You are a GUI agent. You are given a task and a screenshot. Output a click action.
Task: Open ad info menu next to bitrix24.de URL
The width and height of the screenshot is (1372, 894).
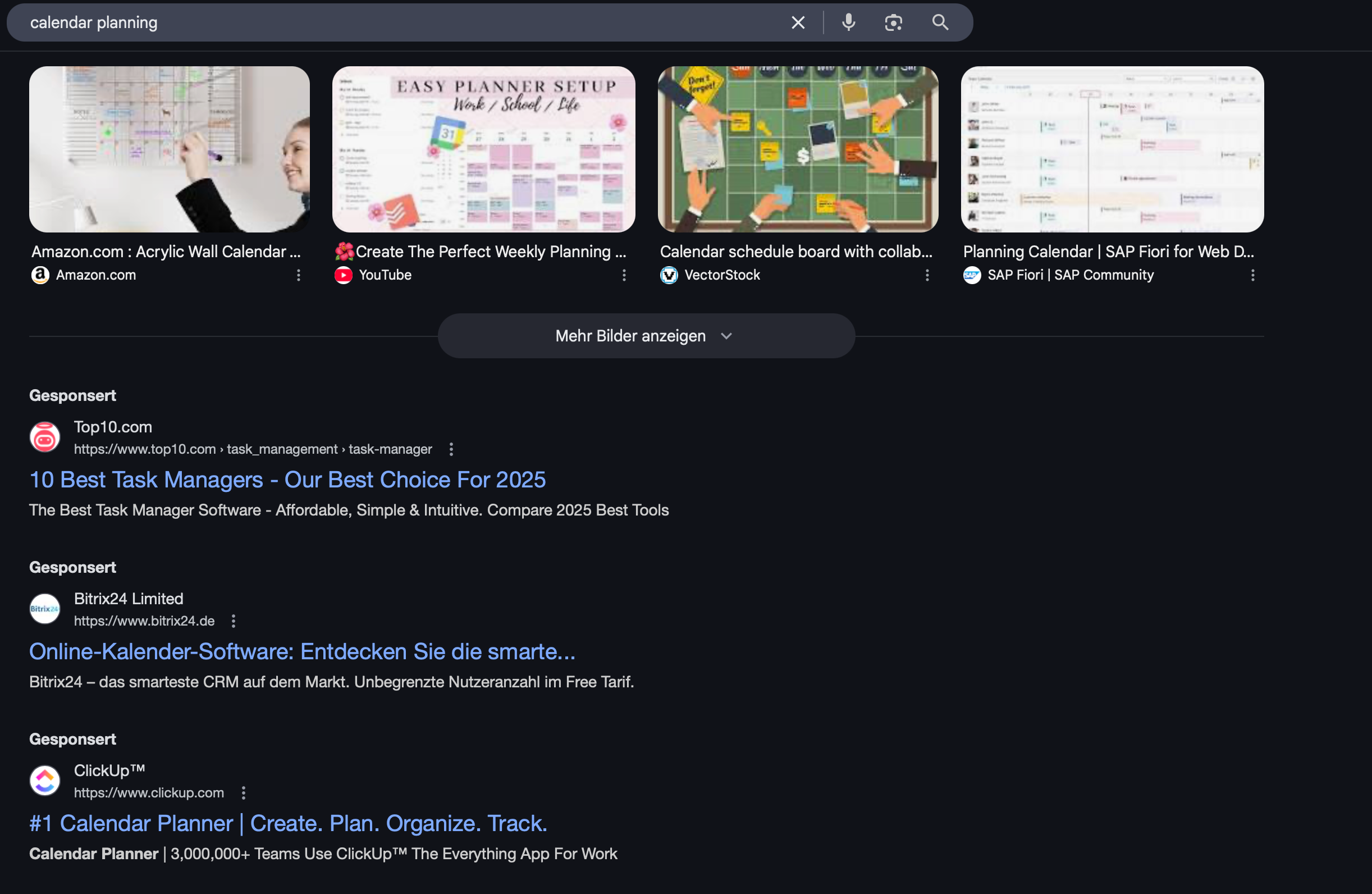234,621
